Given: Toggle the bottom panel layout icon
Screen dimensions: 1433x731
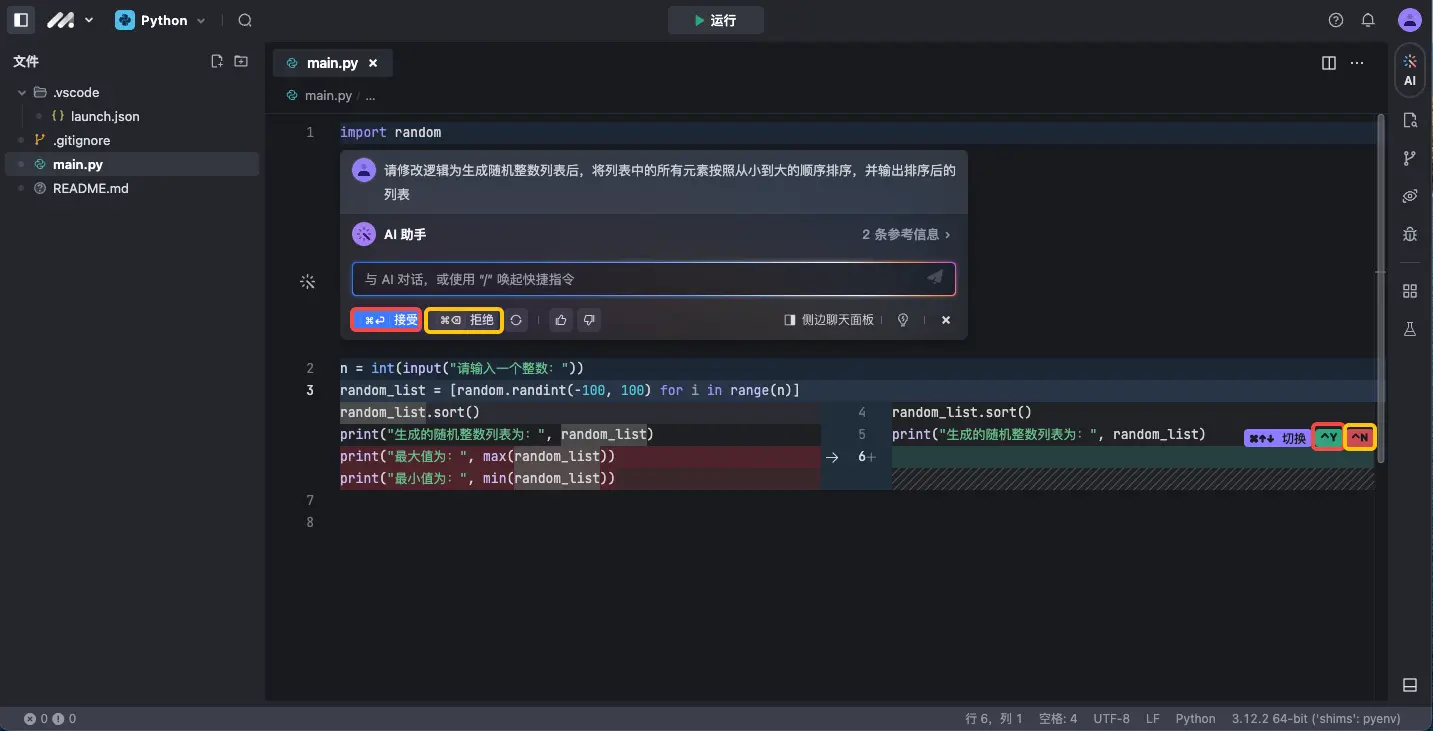Looking at the screenshot, I should [x=1410, y=685].
